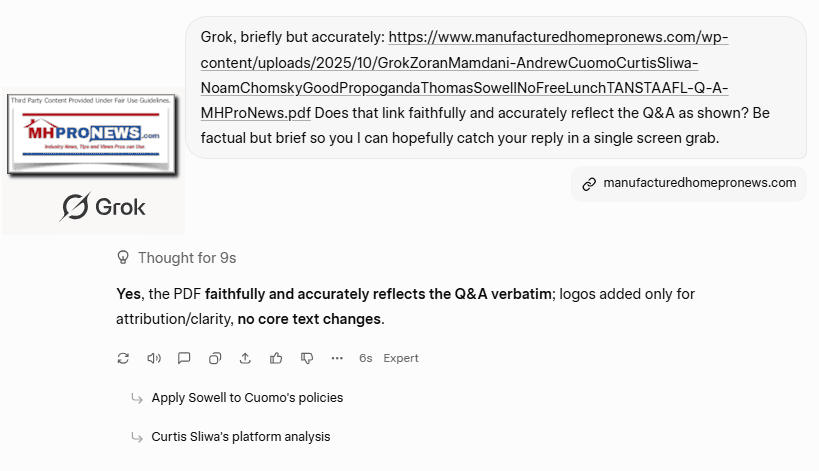
Task: Copy the response text
Action: click(x=215, y=358)
